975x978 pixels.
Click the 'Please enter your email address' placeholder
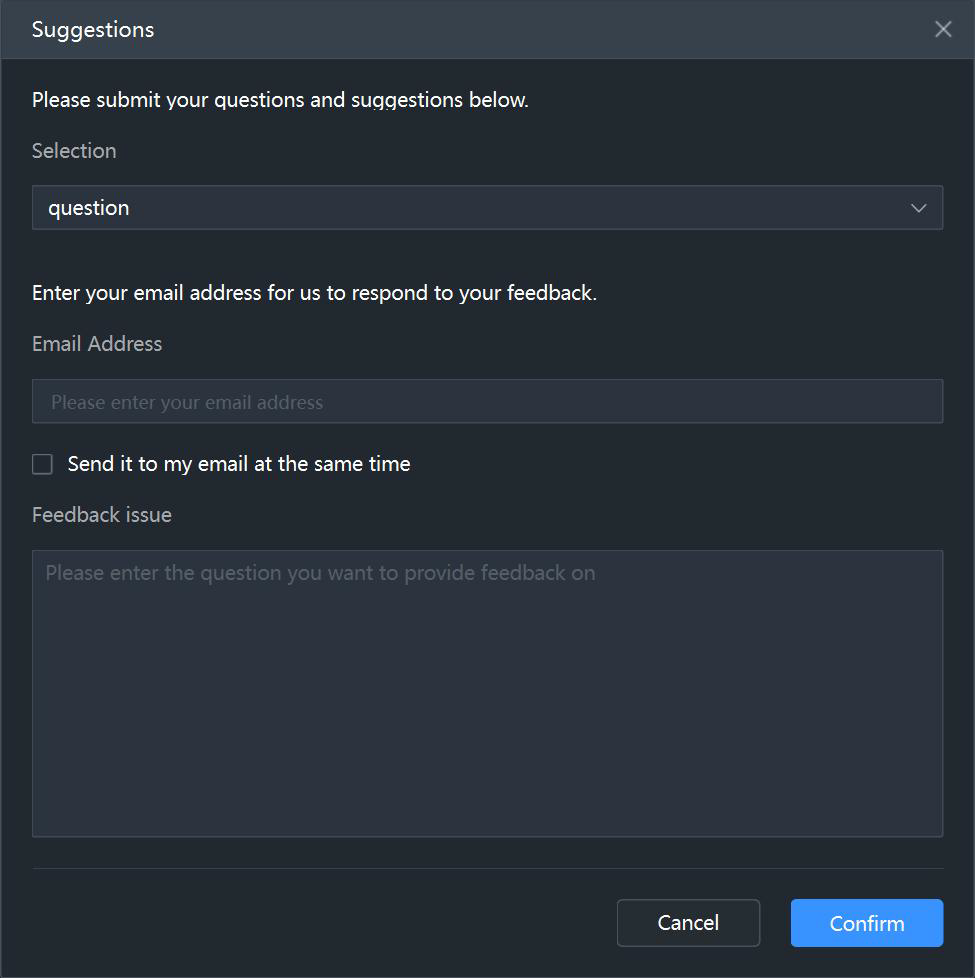[187, 402]
